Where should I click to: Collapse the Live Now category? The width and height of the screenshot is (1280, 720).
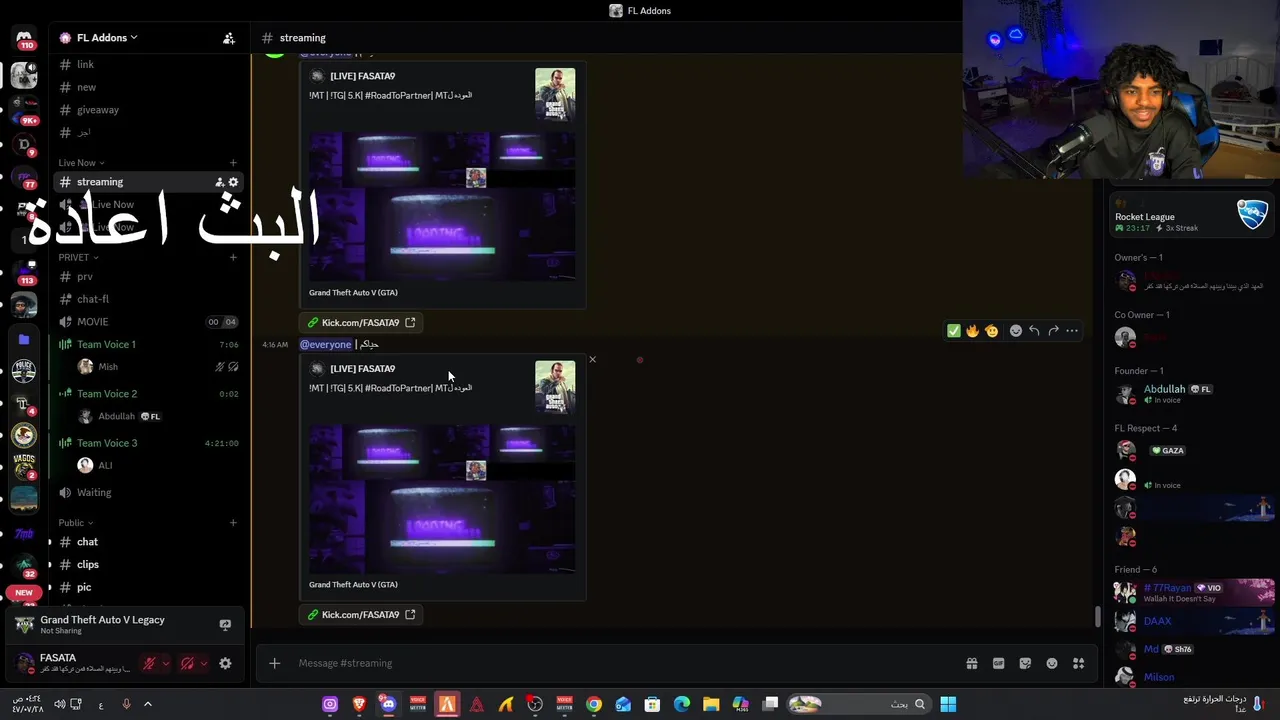tap(81, 163)
